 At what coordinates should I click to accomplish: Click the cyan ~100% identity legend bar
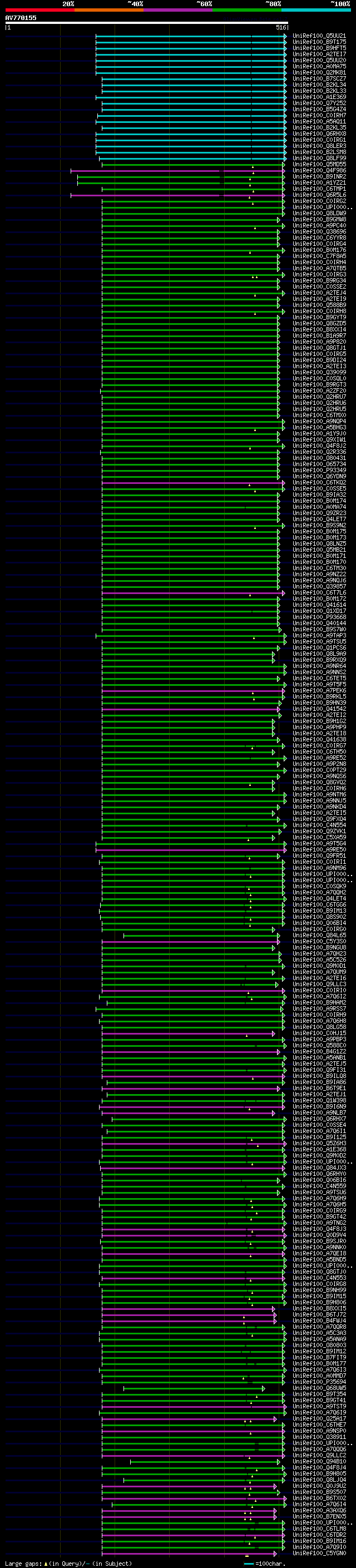pos(316,10)
